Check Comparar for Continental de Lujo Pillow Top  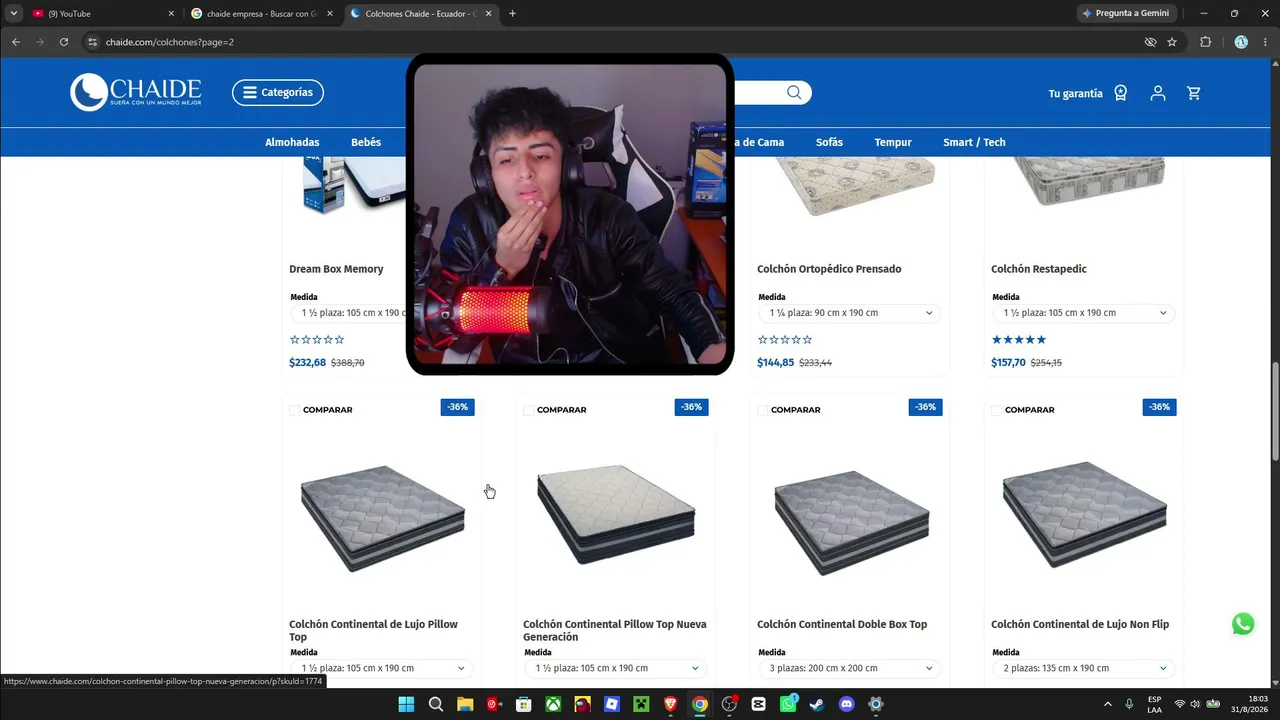pos(294,410)
